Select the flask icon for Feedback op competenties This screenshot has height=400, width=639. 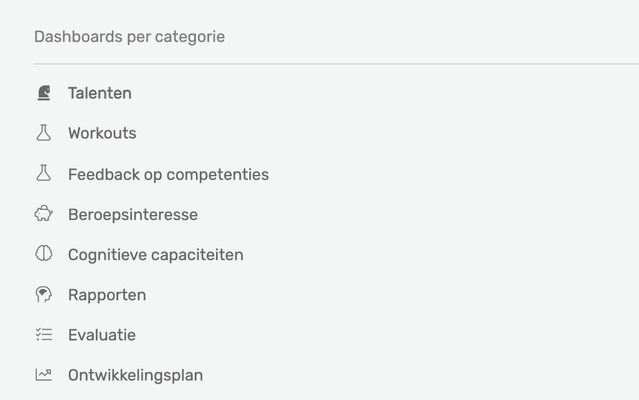click(43, 174)
